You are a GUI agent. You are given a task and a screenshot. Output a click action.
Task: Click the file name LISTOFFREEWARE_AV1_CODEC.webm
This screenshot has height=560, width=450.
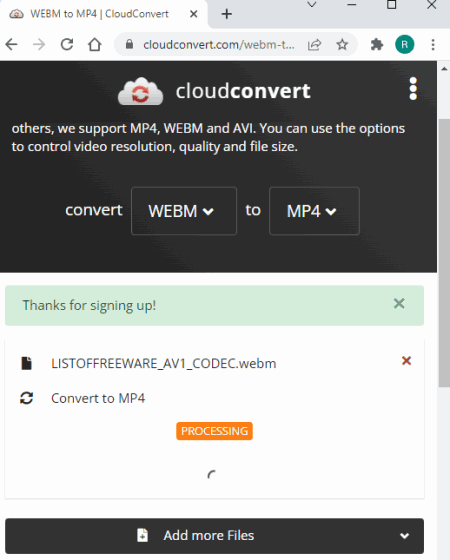click(164, 364)
